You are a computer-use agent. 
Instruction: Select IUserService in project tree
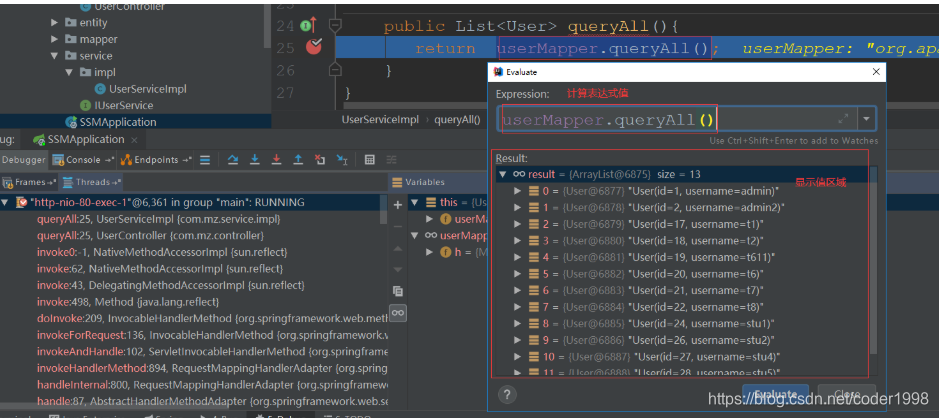[125, 105]
